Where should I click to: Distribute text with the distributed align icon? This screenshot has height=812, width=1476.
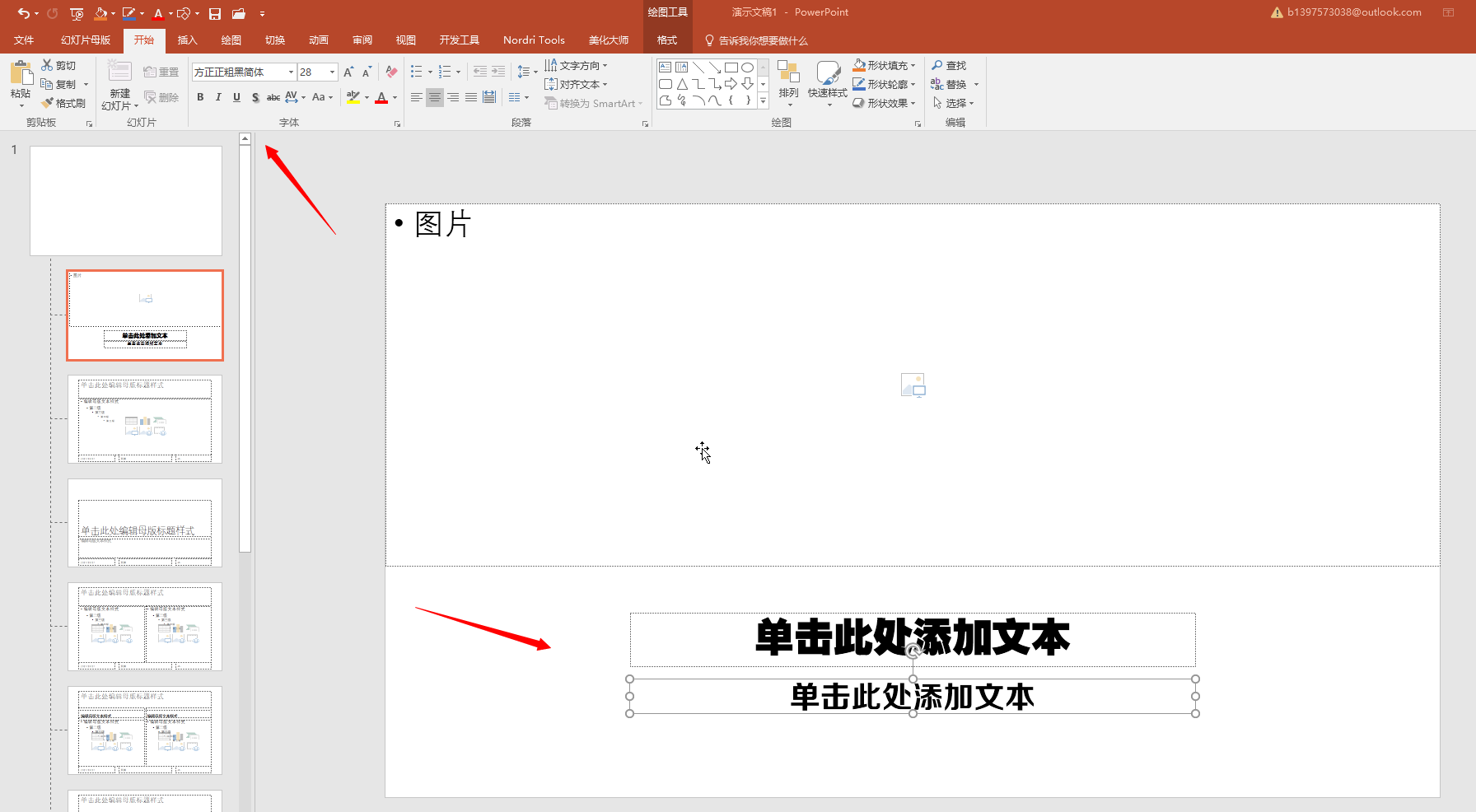point(489,97)
